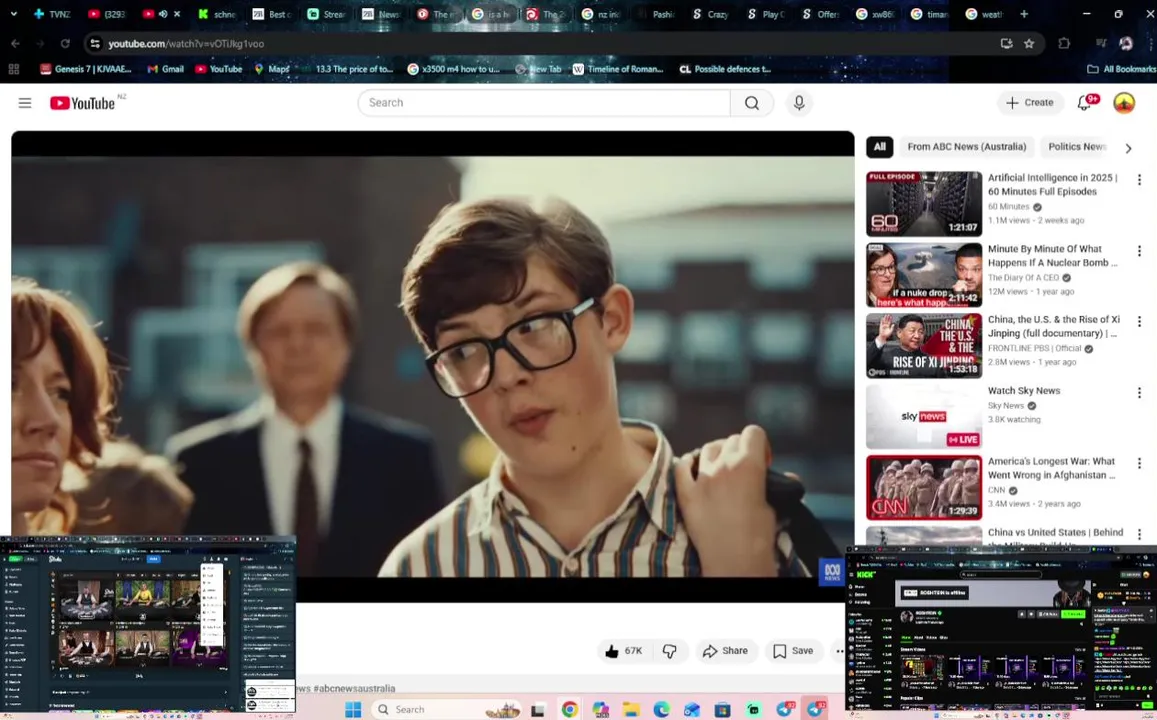Switch to the weath tab

coord(985,14)
